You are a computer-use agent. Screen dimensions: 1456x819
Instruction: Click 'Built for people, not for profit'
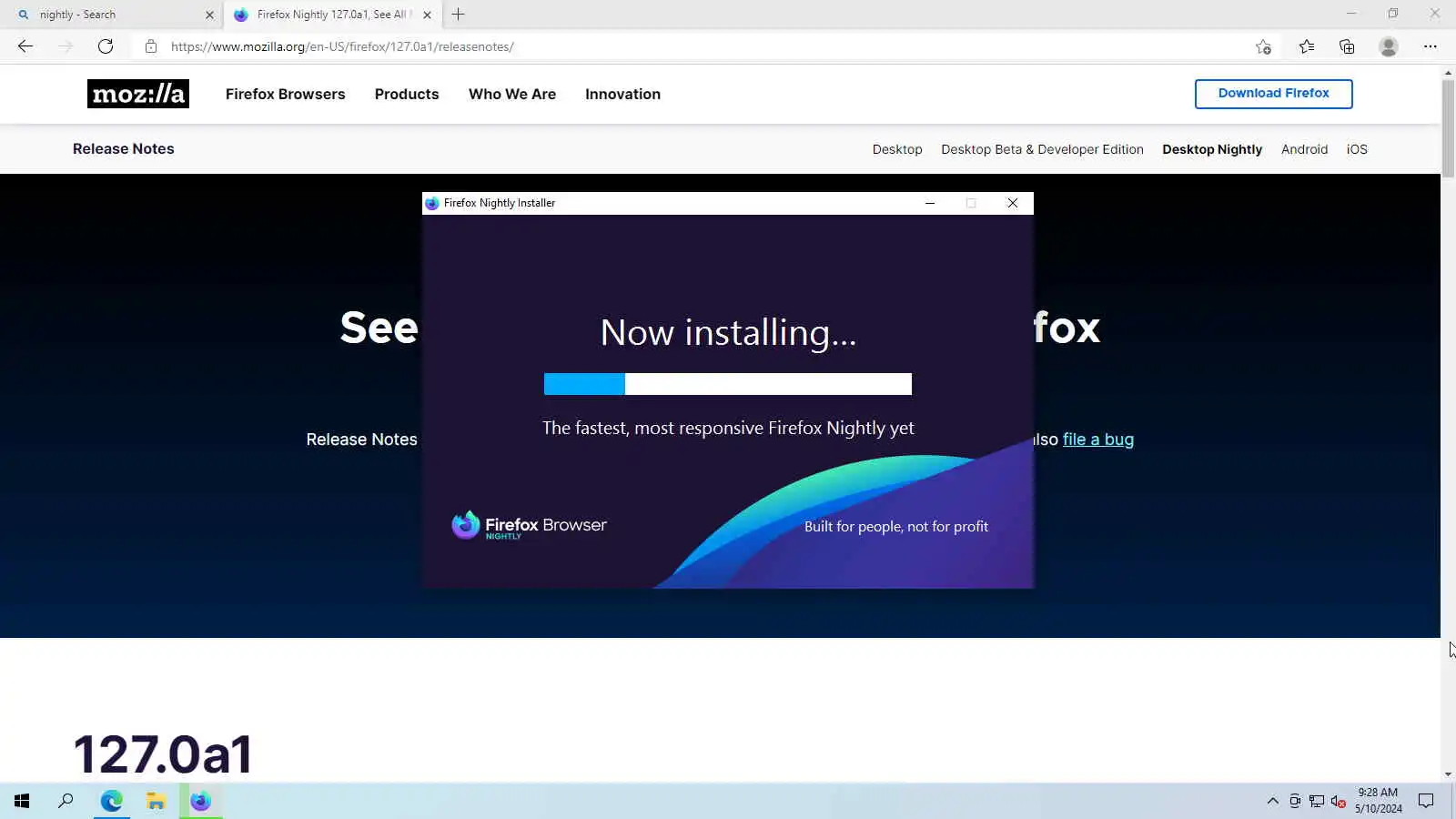click(x=896, y=526)
